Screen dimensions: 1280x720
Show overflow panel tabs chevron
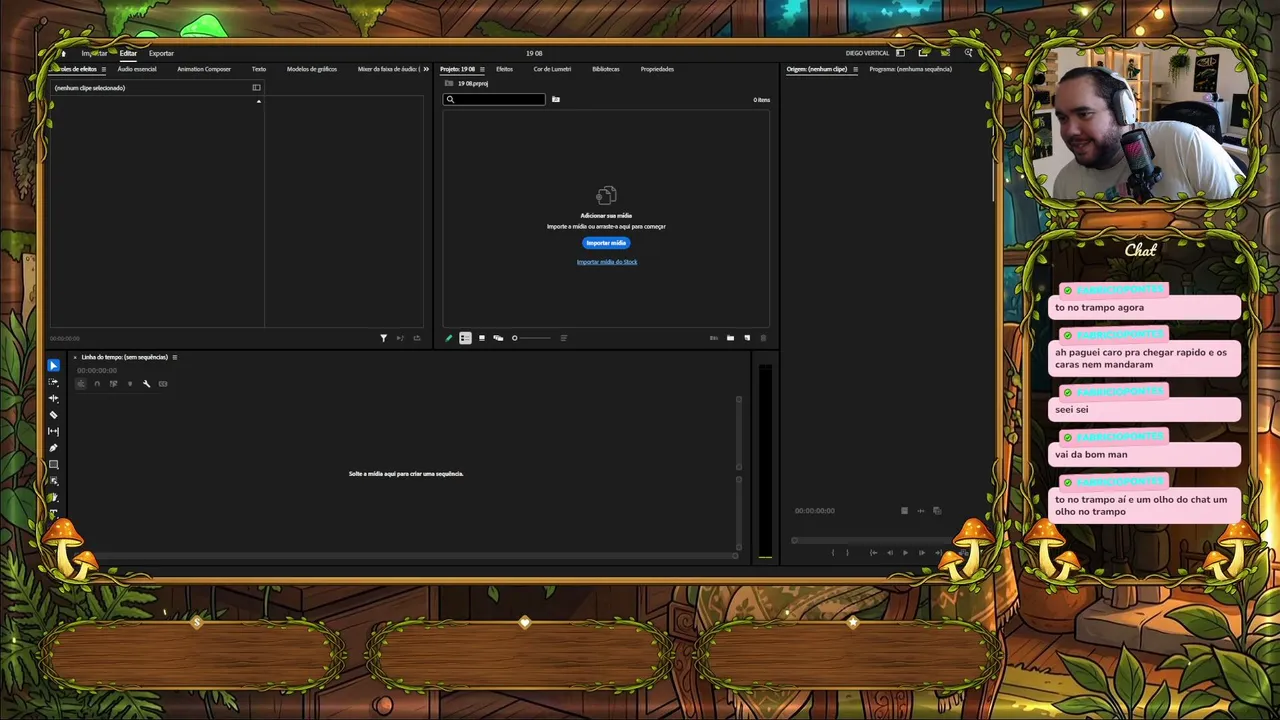click(426, 69)
